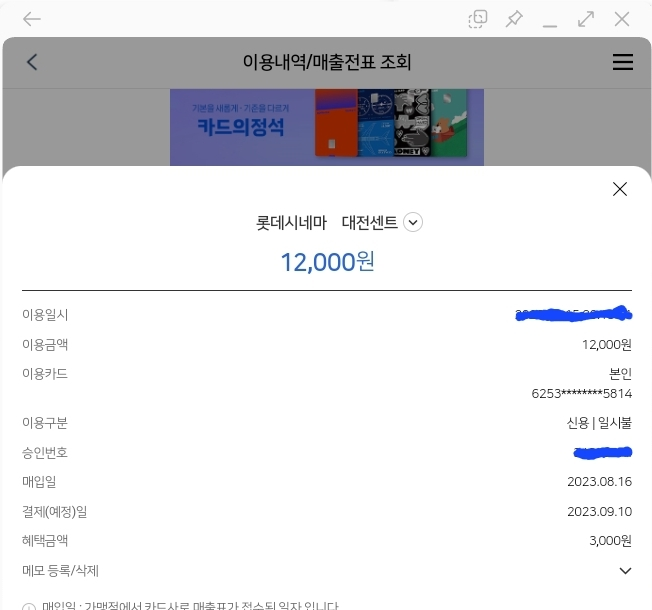Click the 롯데시네마 대전센트 merchant name
Viewport: 652px width, 610px height.
pyautogui.click(x=327, y=222)
